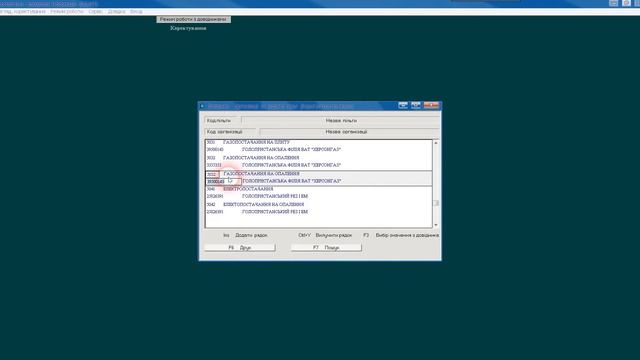Screen dimensions: 640x360
Task: Click the organisation code cell in the highlighted row
Action: [x=223, y=181]
